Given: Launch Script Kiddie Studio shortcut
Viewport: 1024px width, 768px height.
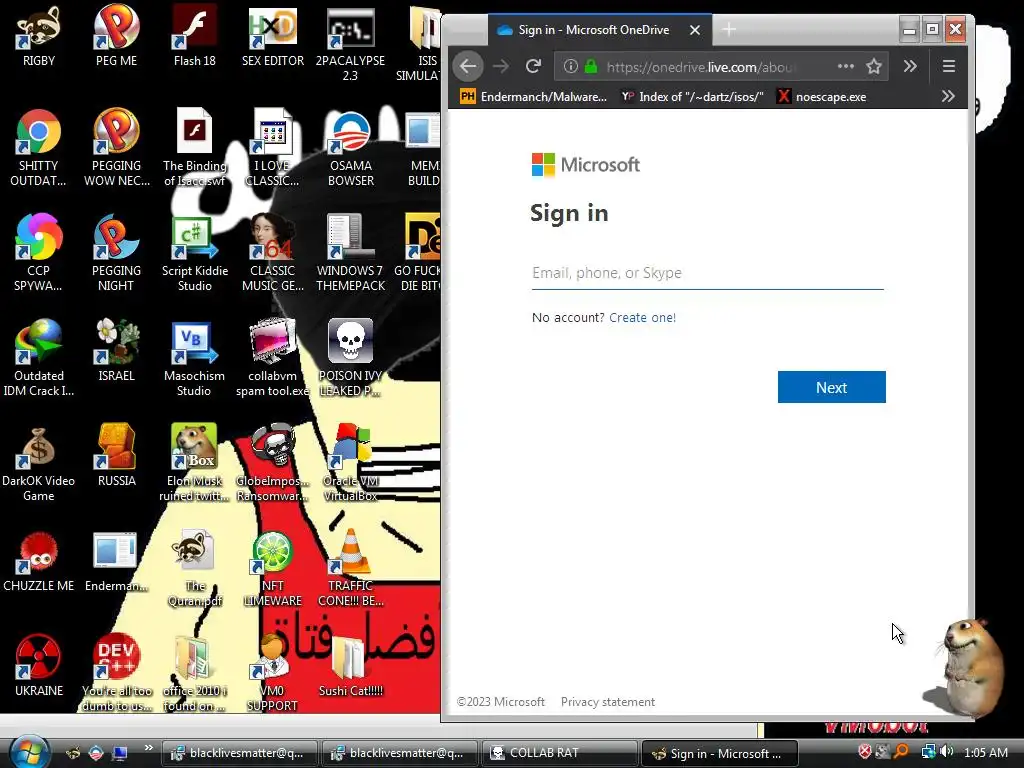Looking at the screenshot, I should pos(195,253).
